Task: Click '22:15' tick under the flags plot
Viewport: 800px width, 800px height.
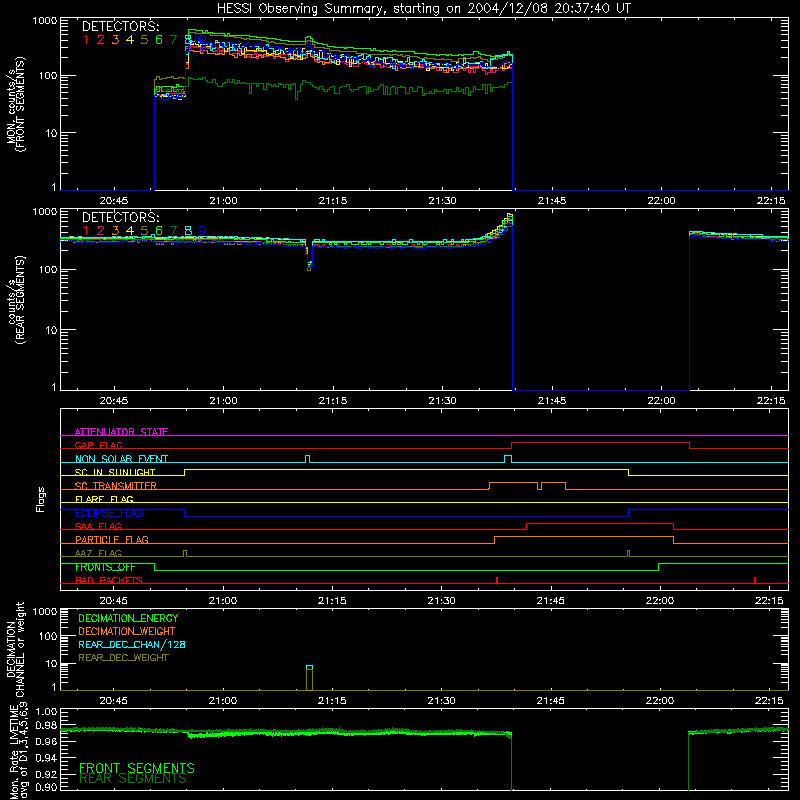Action: tap(769, 601)
